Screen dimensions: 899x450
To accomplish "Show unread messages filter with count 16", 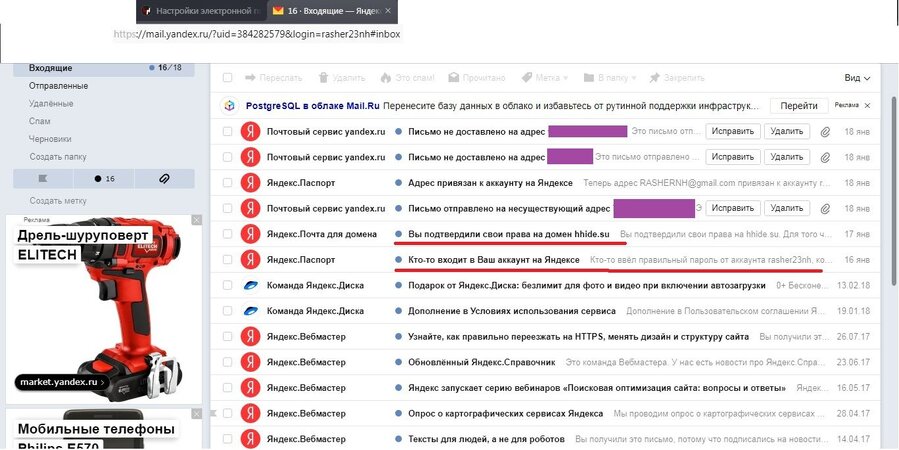I will (x=103, y=178).
